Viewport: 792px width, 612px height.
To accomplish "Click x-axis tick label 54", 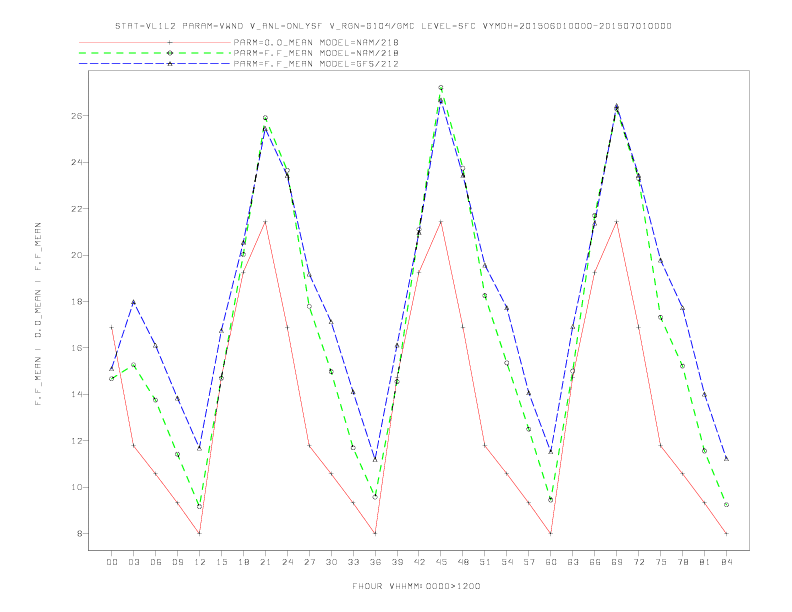I will 507,562.
